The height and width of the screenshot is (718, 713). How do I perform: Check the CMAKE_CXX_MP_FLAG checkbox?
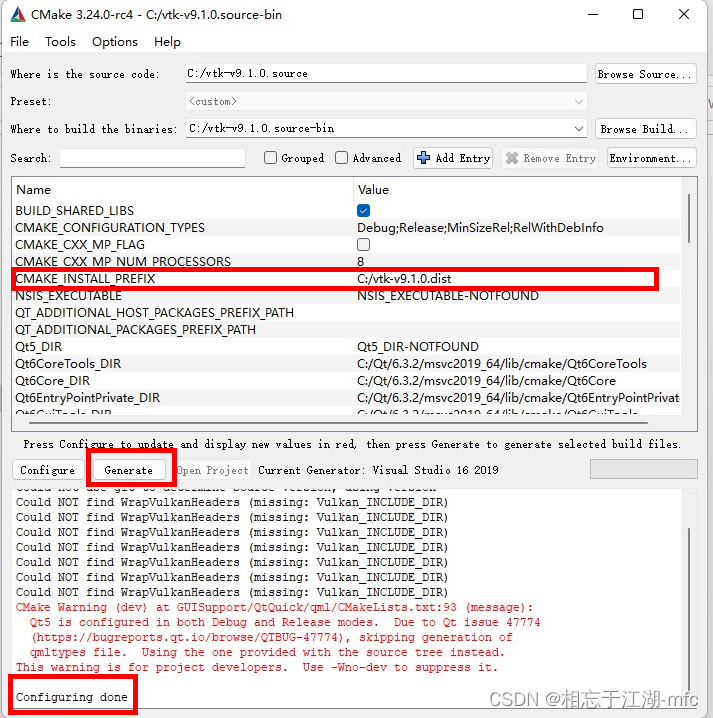(363, 245)
